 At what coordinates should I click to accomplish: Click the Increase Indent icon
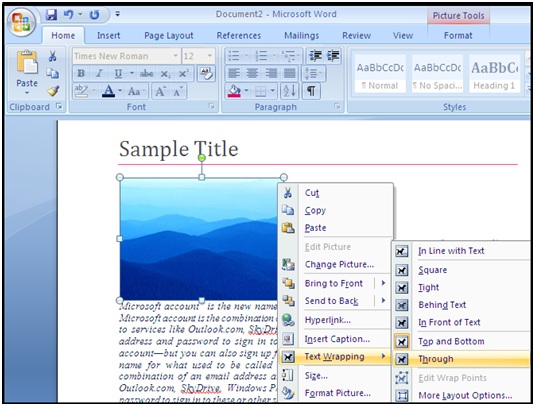pyautogui.click(x=333, y=55)
